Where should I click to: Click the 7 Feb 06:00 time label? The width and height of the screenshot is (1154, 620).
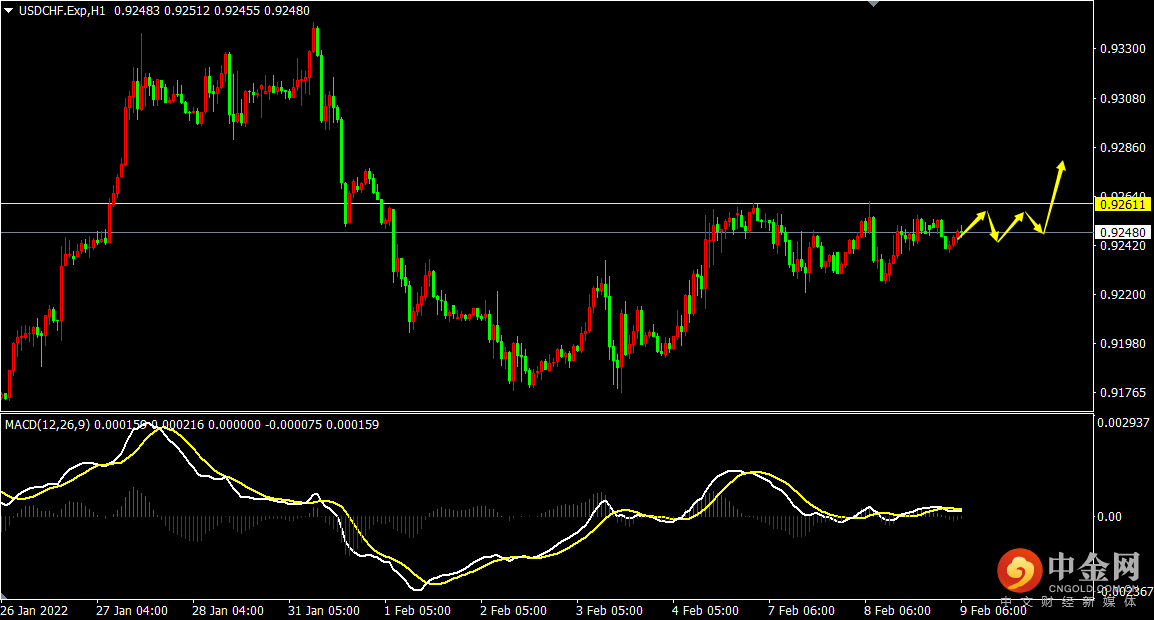tap(801, 611)
